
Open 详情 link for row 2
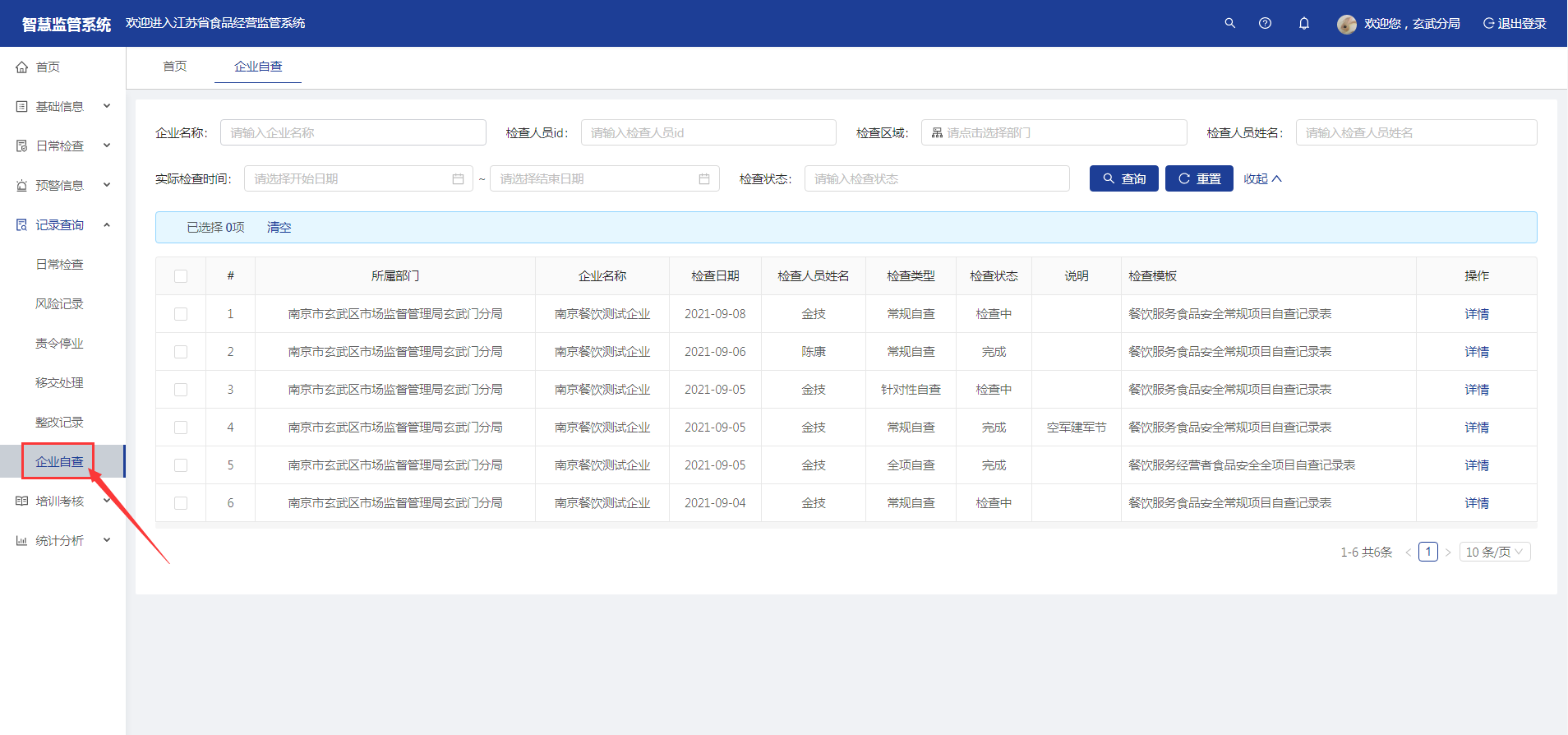[x=1476, y=352]
